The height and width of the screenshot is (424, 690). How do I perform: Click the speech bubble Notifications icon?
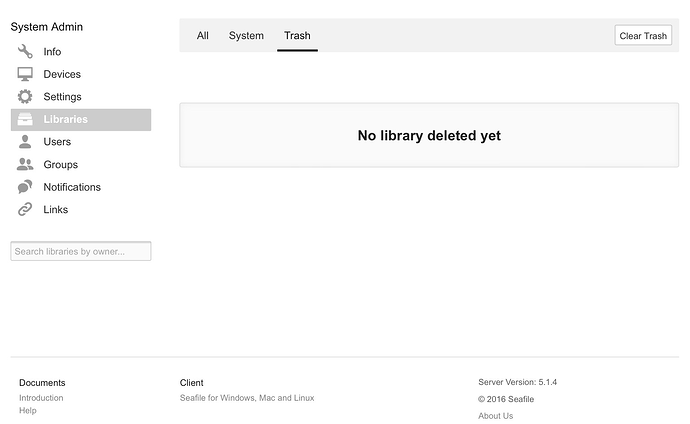tap(25, 187)
